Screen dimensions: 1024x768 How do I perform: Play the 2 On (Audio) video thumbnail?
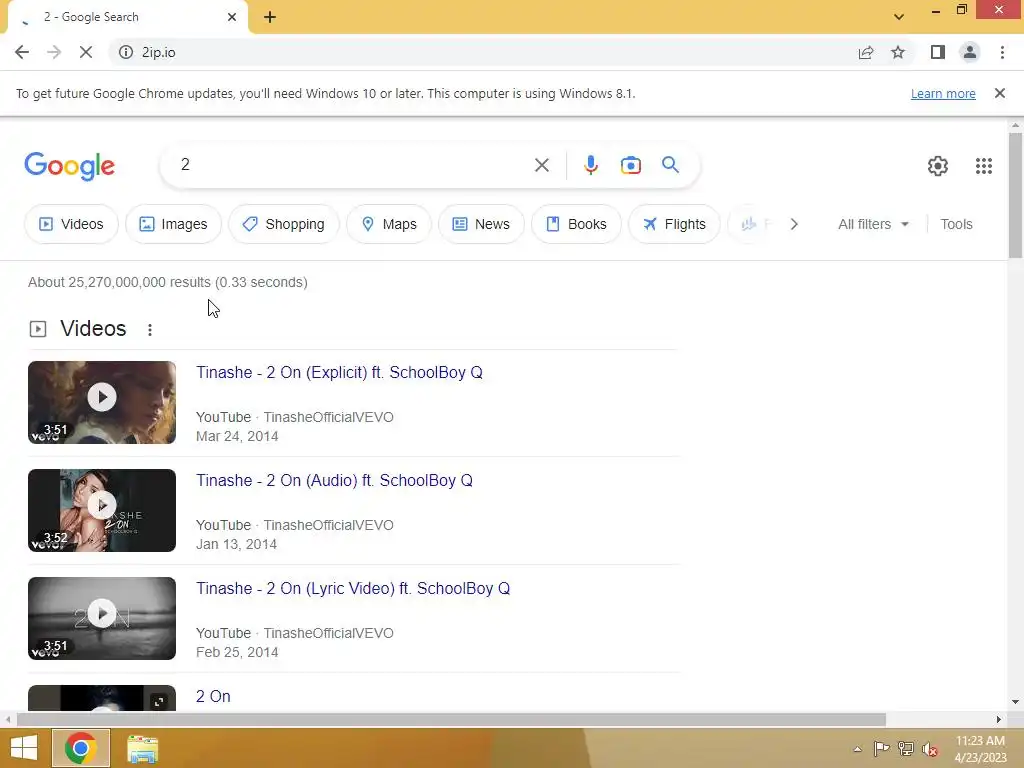click(x=102, y=510)
